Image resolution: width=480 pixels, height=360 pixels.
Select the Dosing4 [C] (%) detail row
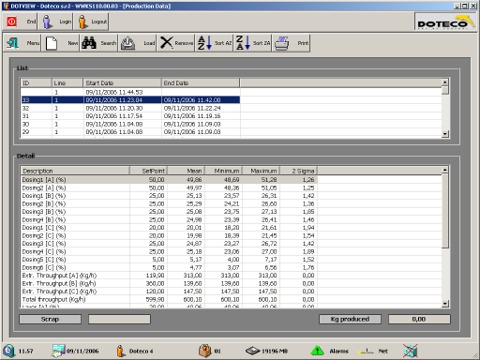(169, 252)
